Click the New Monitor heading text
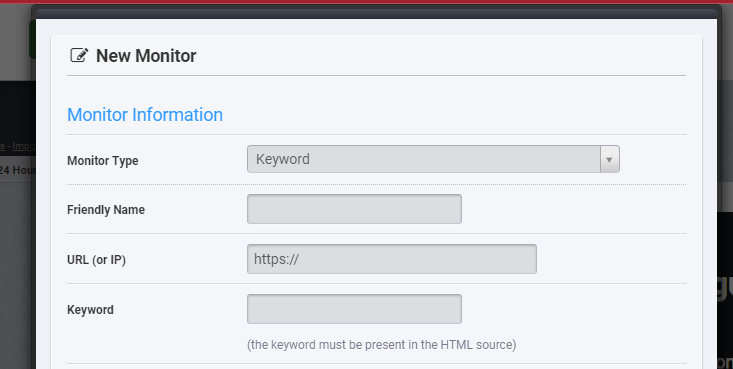This screenshot has width=733, height=369. [x=146, y=56]
